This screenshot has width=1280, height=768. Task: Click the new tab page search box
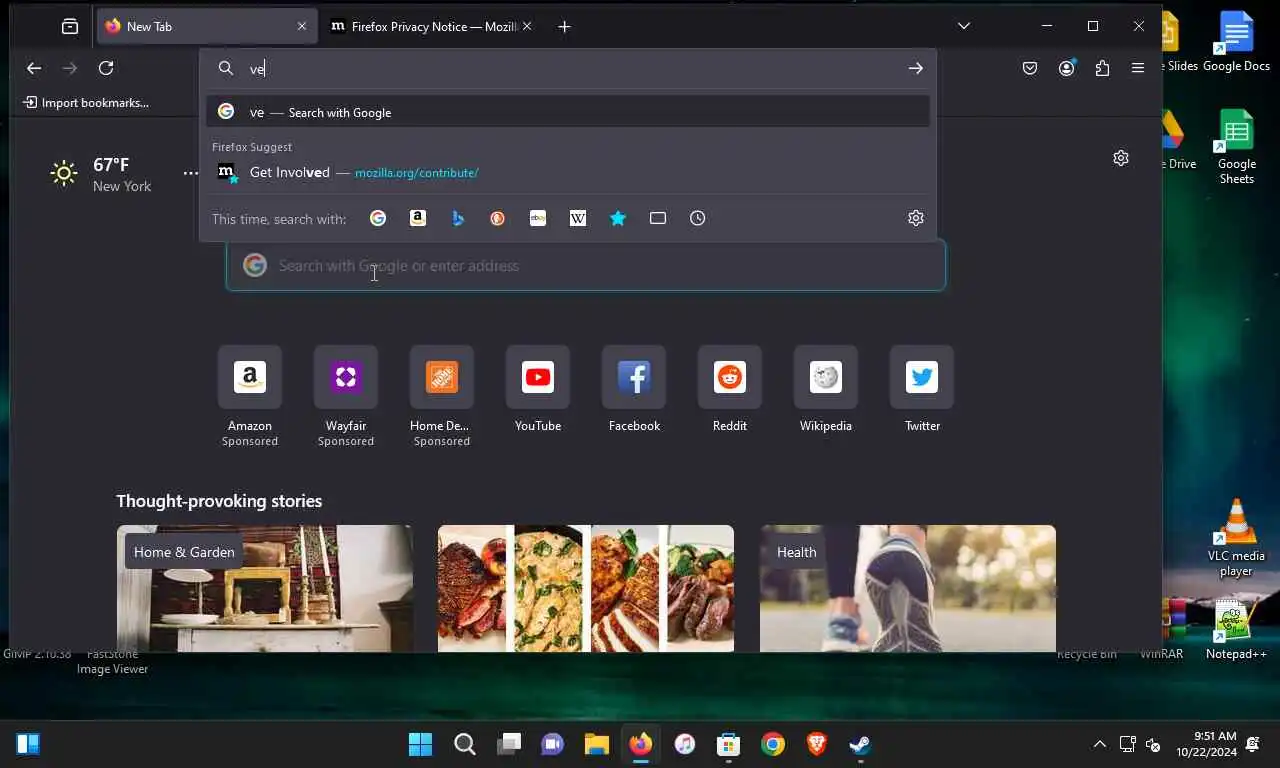(x=586, y=266)
